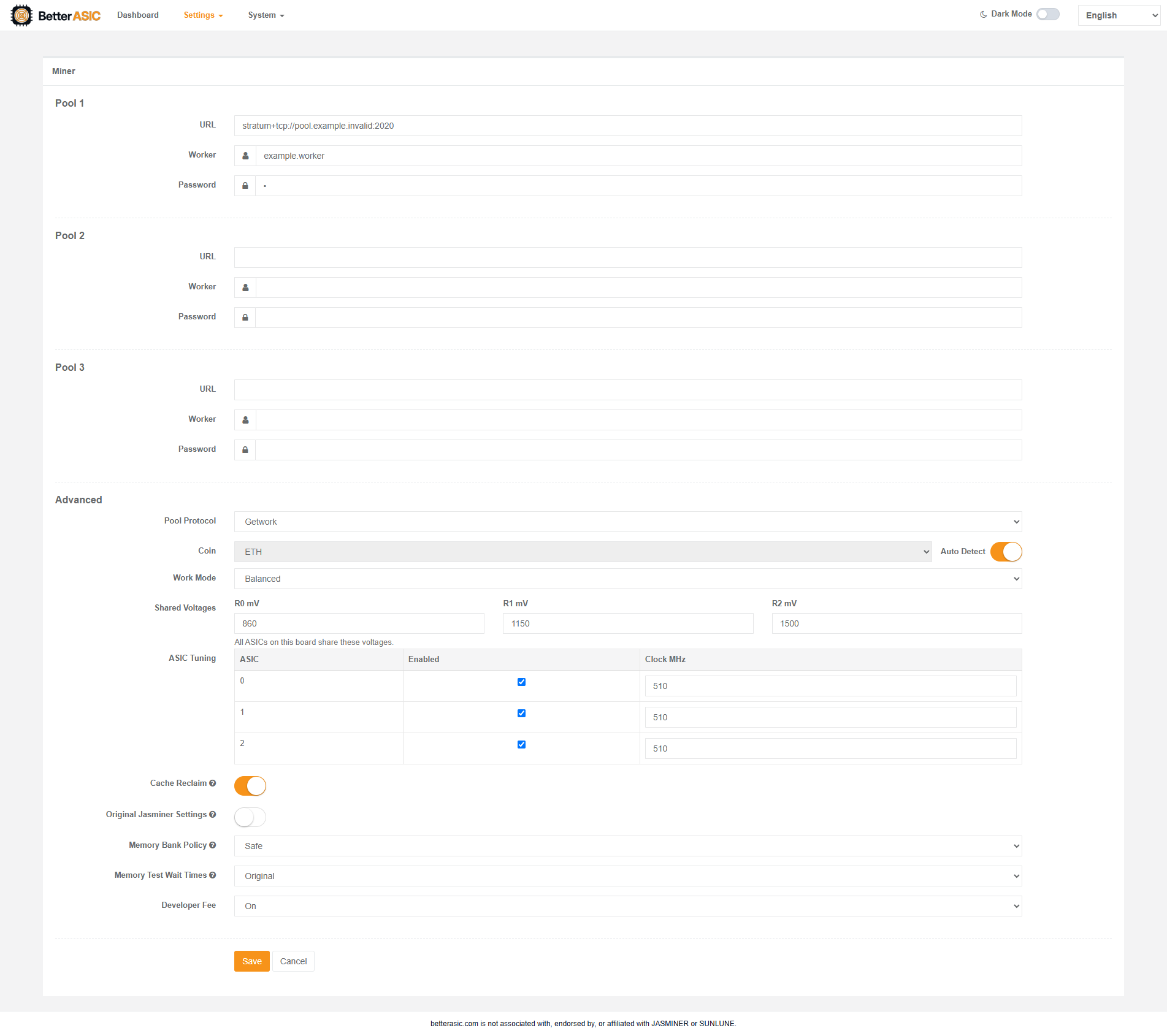Save the miner settings
The height and width of the screenshot is (1036, 1167).
[x=252, y=961]
